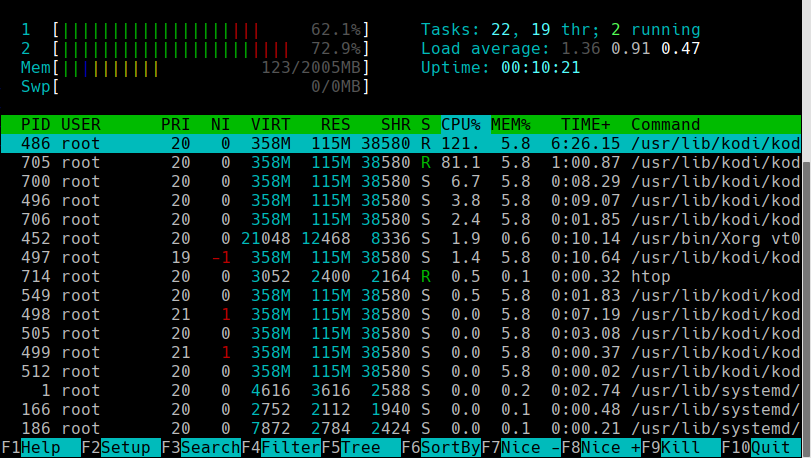Click the SHR column header

(396, 125)
